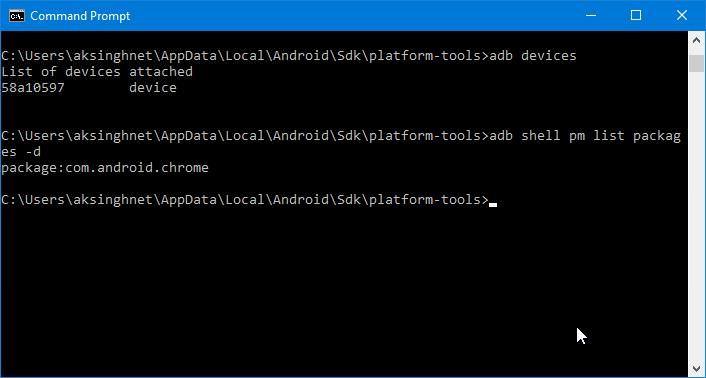Open the Command Prompt system menu icon
The height and width of the screenshot is (378, 706).
click(x=16, y=16)
